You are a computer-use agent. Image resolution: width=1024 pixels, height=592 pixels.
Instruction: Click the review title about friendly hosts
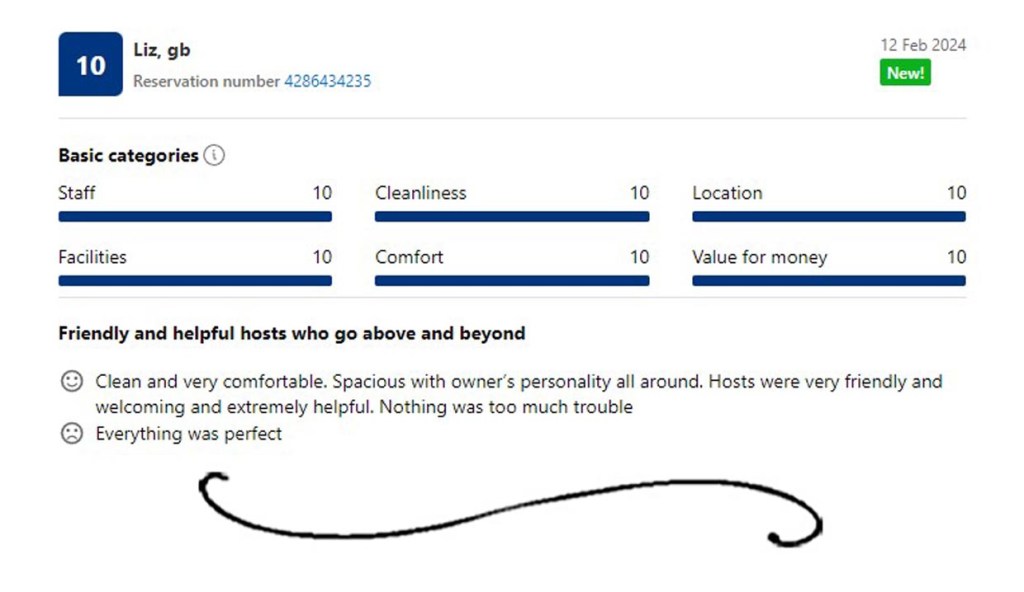tap(292, 334)
